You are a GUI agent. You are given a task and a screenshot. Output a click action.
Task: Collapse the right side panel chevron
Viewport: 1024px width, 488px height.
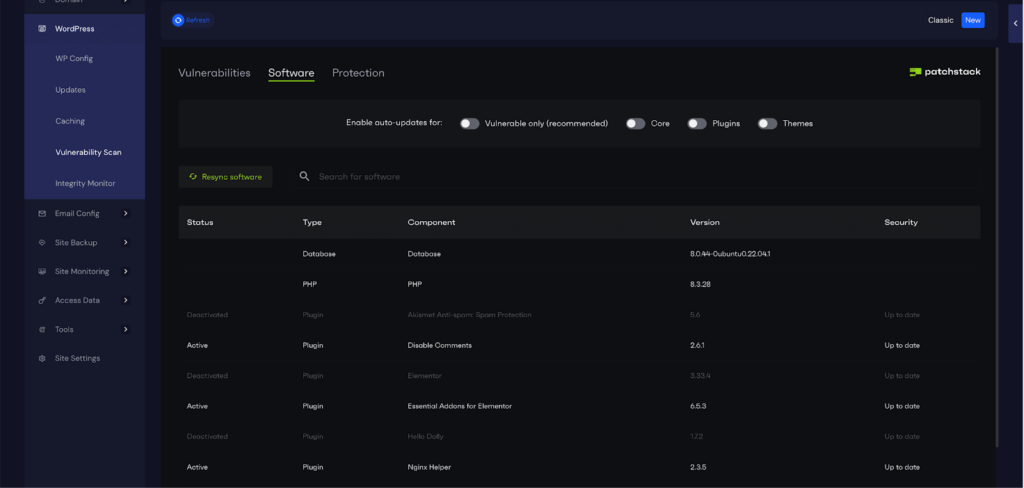1015,24
